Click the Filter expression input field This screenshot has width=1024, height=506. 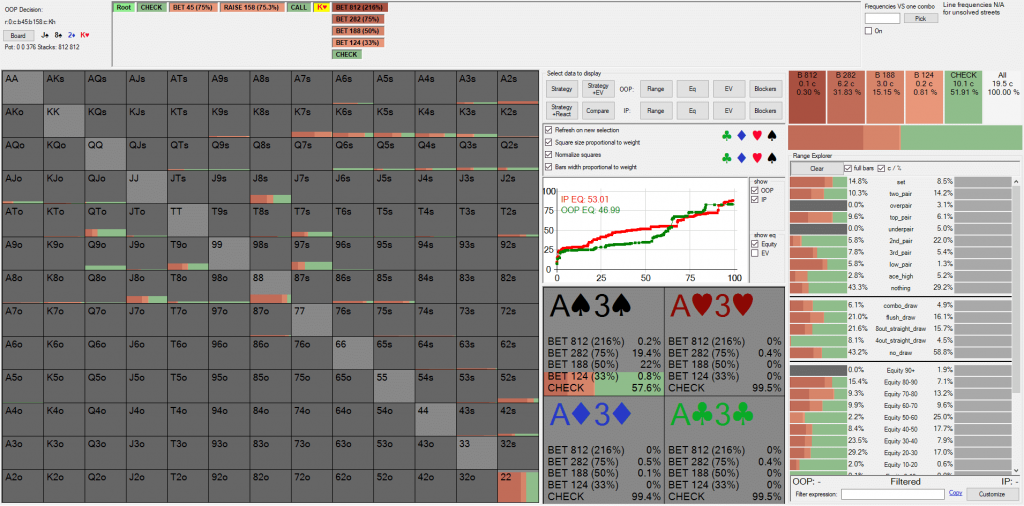point(892,494)
